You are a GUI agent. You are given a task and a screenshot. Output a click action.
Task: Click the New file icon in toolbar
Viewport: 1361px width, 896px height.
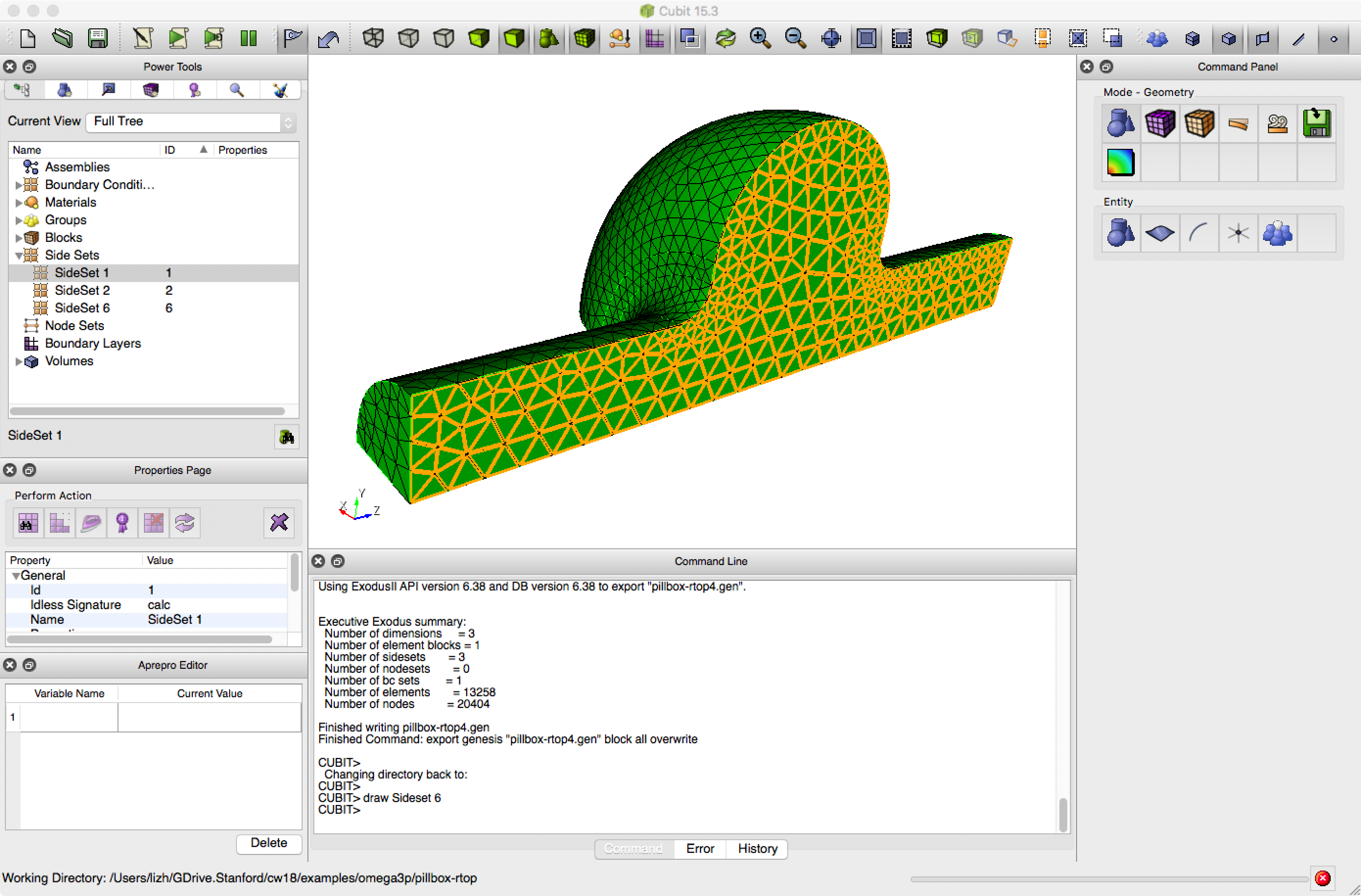point(27,38)
